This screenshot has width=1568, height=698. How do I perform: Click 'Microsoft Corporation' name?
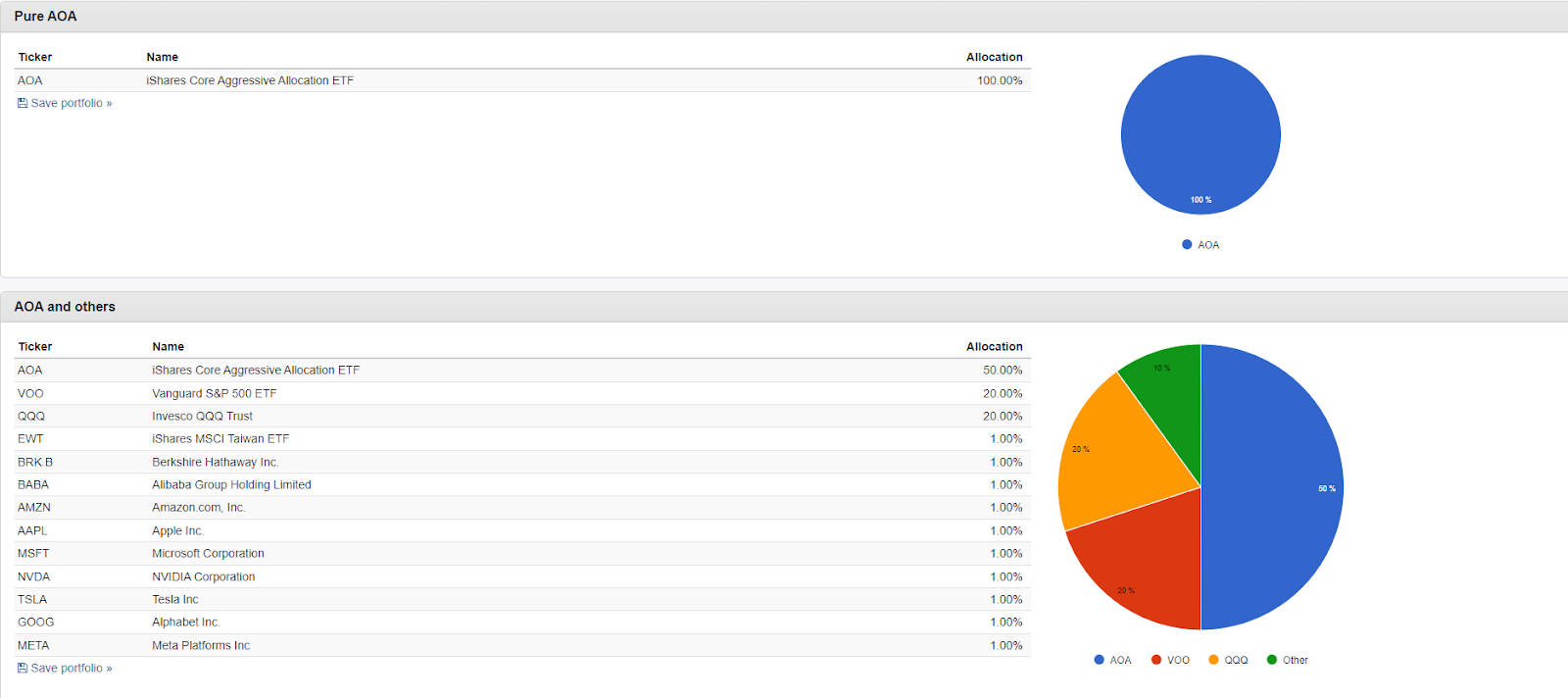tap(208, 553)
